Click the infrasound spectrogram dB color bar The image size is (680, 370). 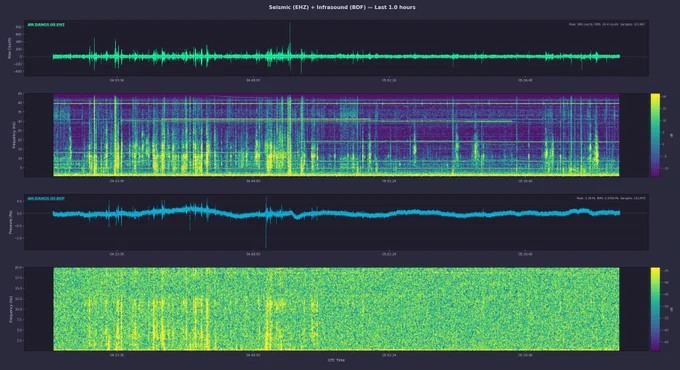tap(655, 309)
